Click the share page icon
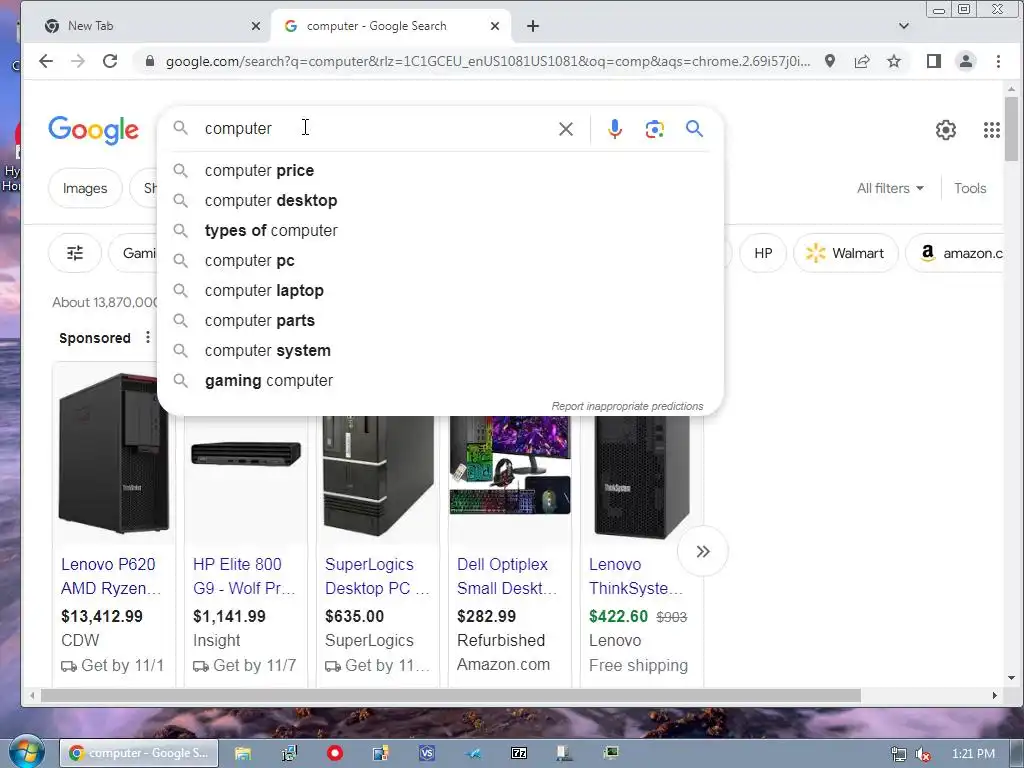 coord(862,61)
